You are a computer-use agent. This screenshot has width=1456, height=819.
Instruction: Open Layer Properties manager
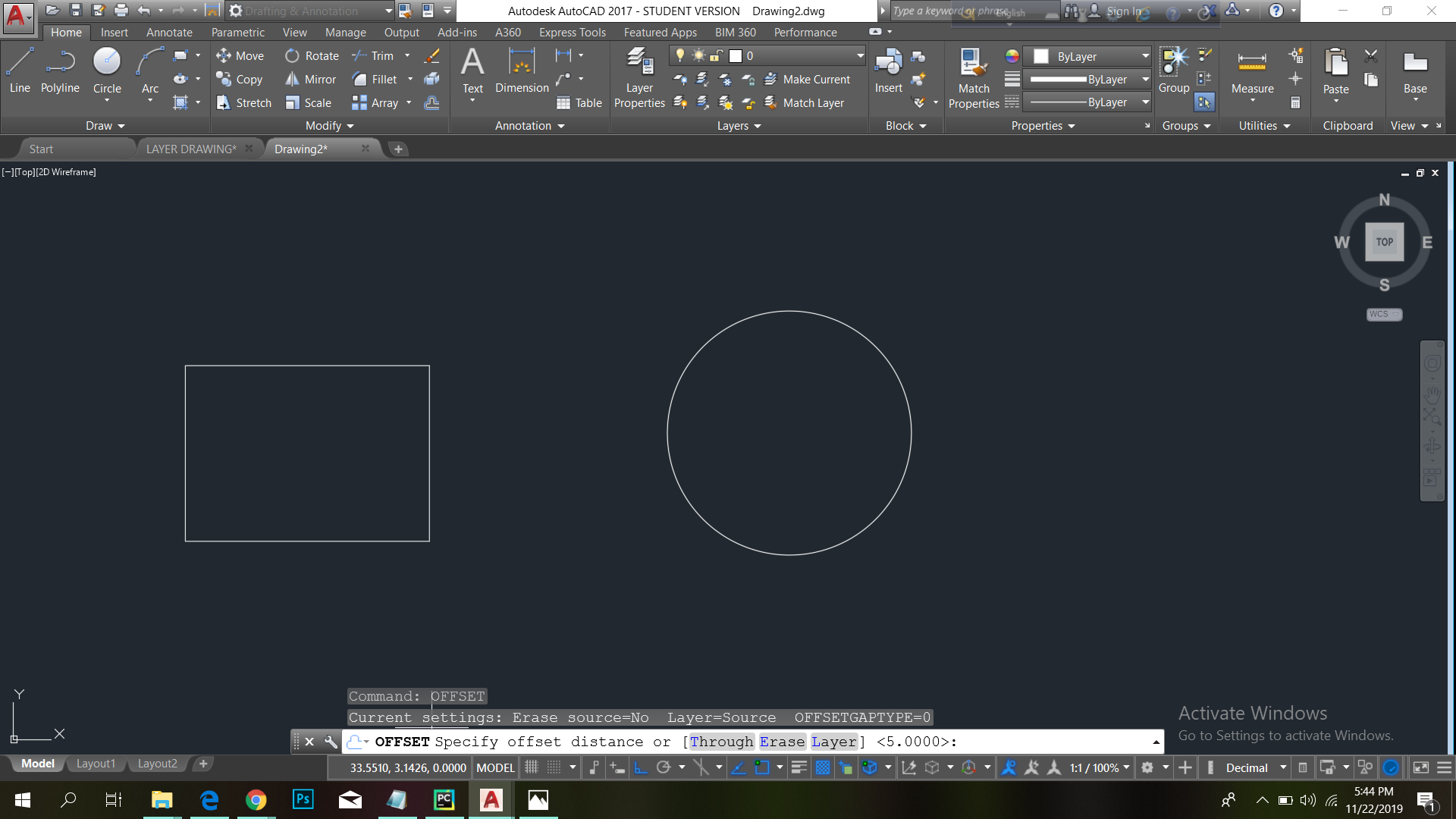pos(639,77)
